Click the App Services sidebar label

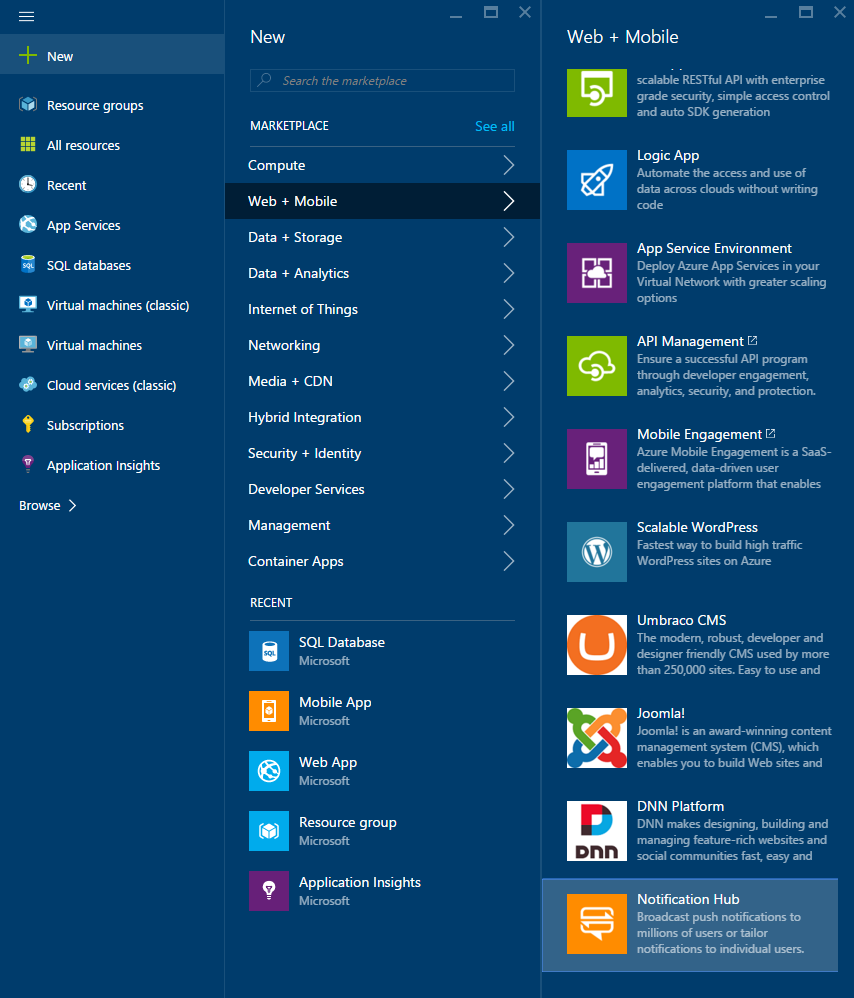[x=83, y=225]
